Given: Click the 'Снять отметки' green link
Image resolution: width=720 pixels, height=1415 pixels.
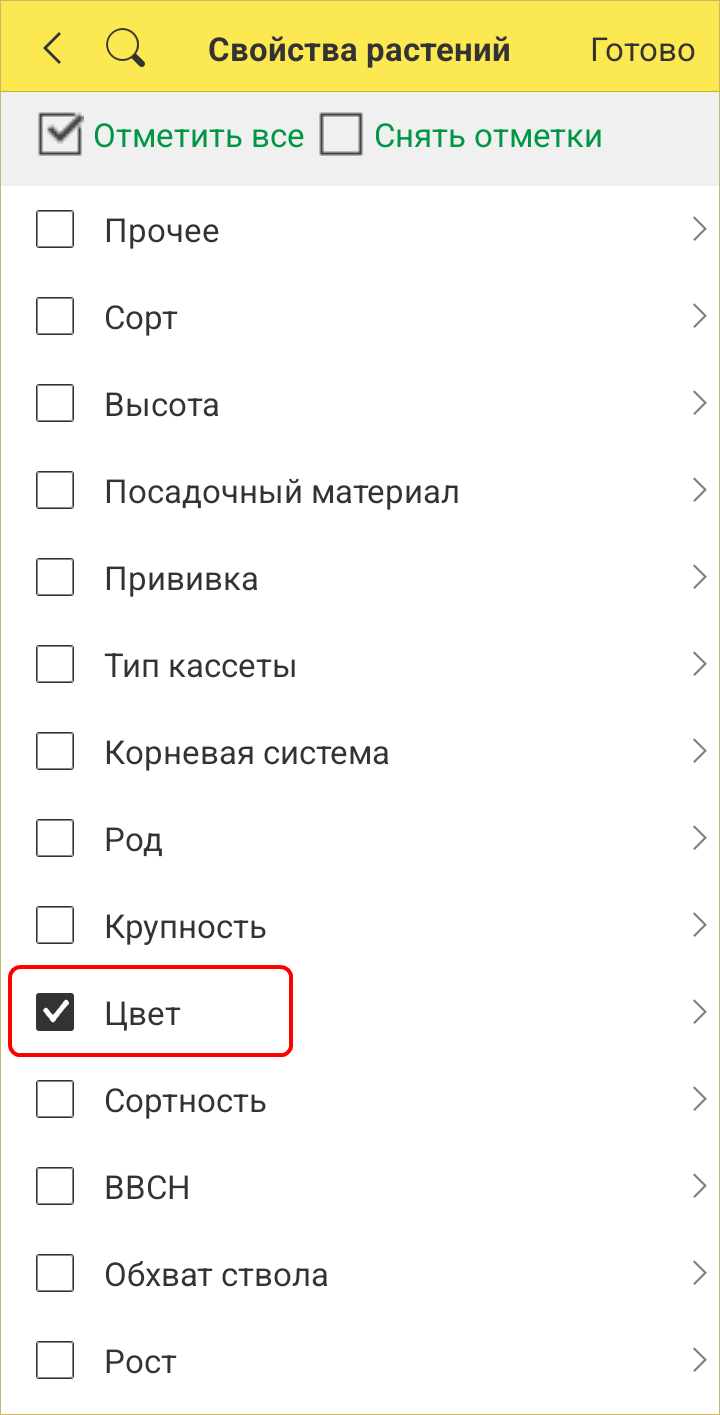Looking at the screenshot, I should pyautogui.click(x=488, y=136).
